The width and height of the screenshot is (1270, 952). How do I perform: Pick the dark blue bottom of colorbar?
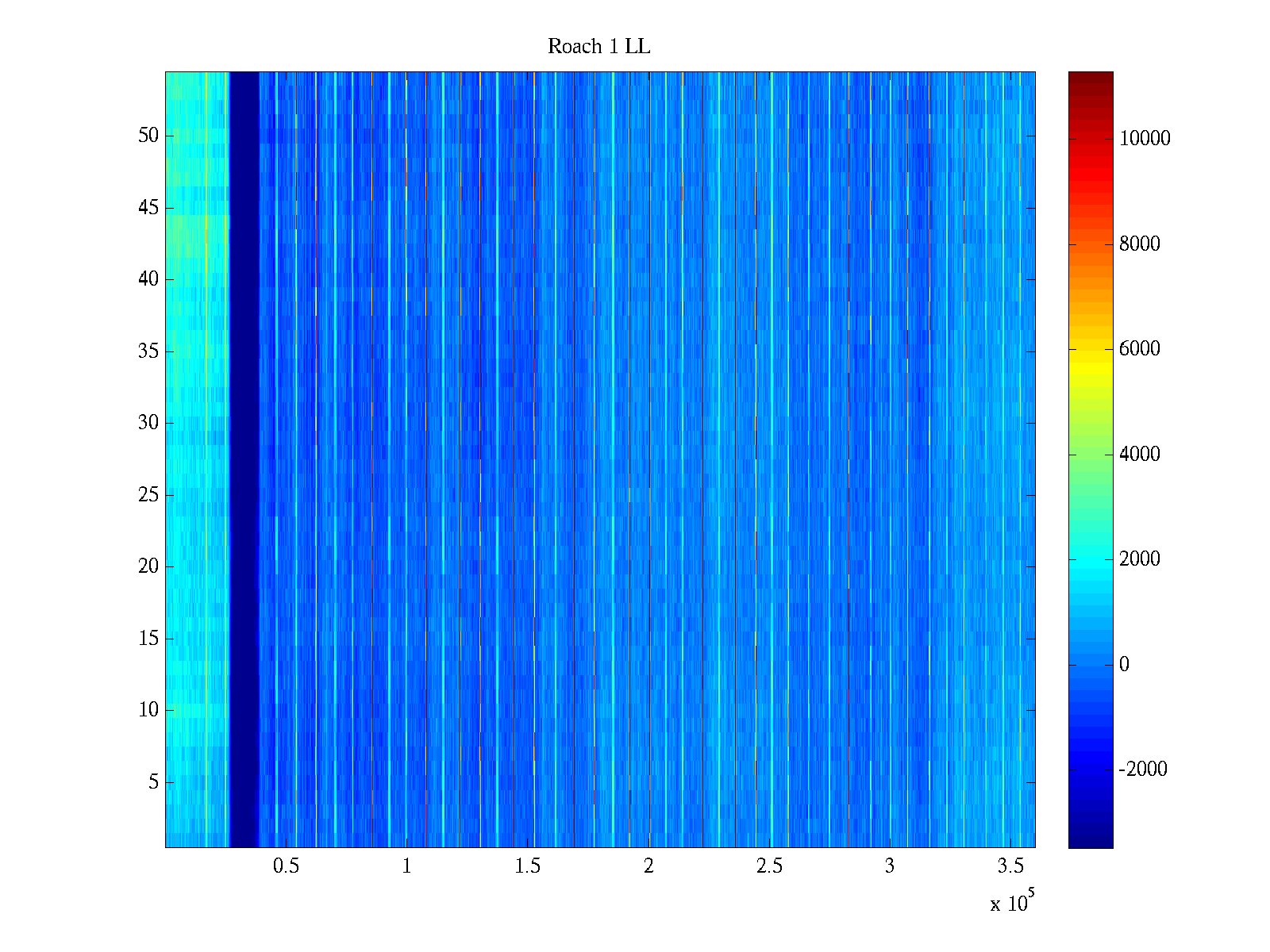click(x=1090, y=841)
